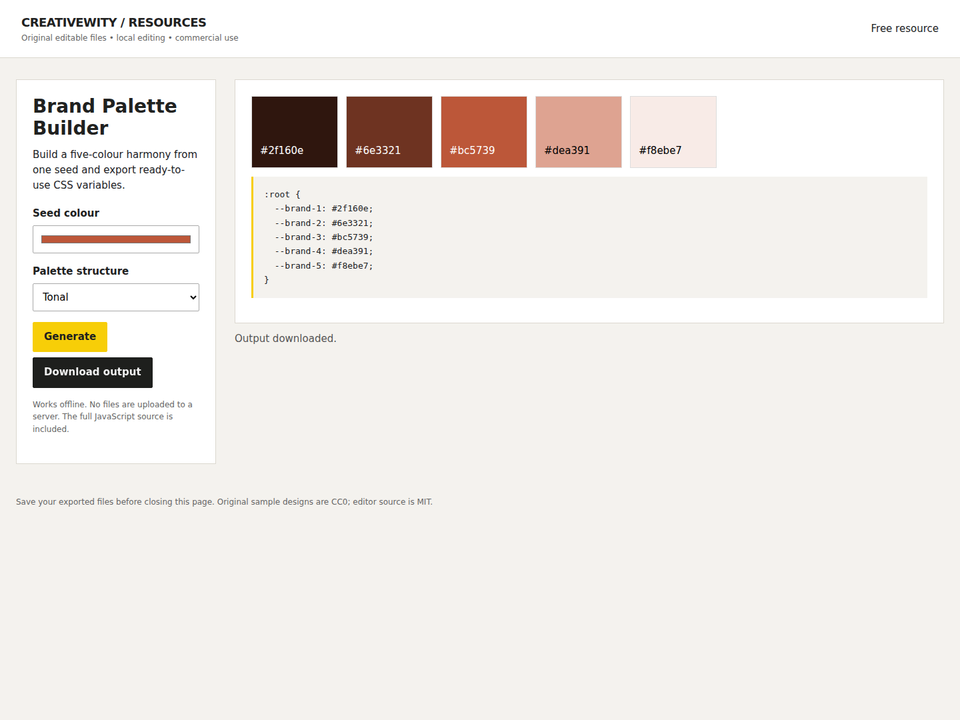Select the #dea391 light salmon swatch
Viewport: 960px width, 720px height.
[579, 132]
